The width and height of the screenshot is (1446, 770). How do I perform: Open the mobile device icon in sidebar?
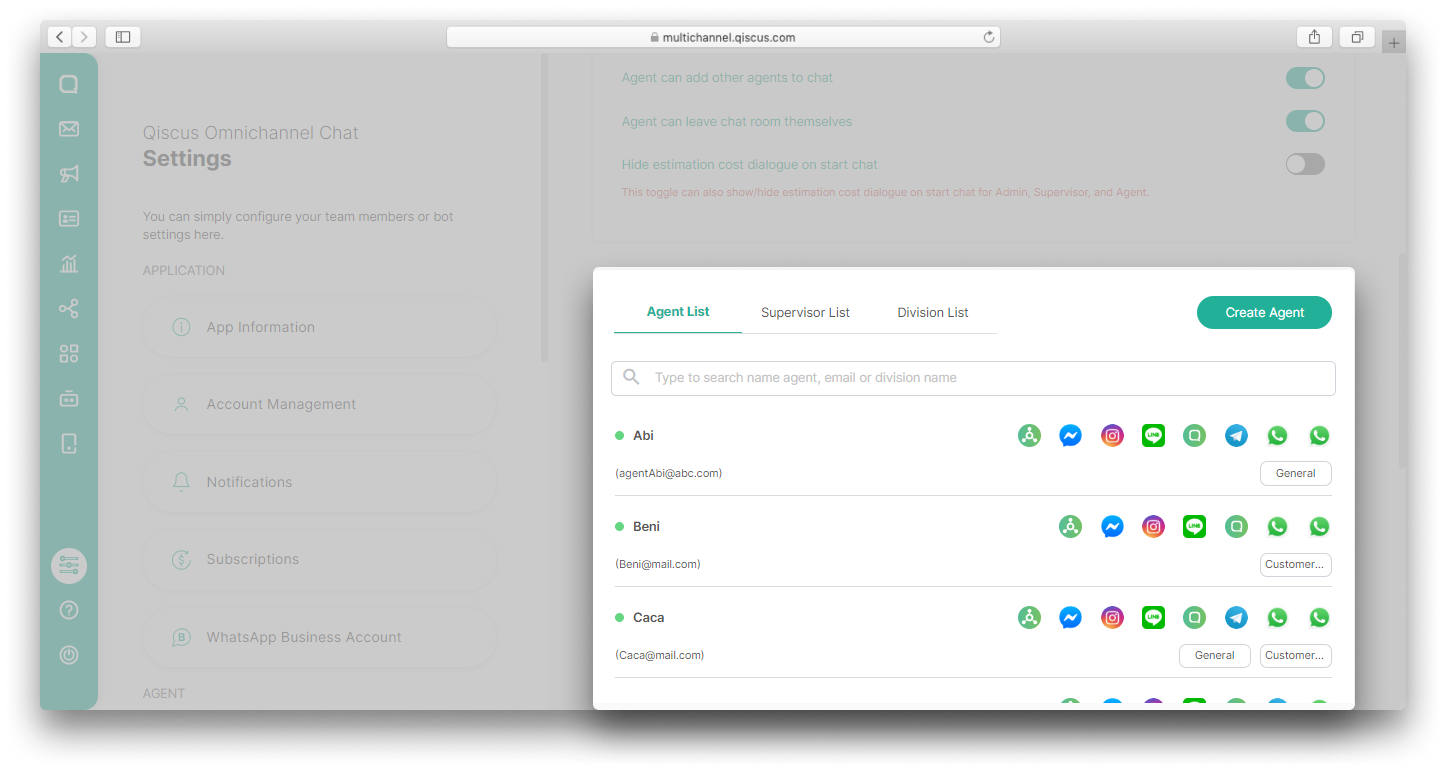point(69,443)
